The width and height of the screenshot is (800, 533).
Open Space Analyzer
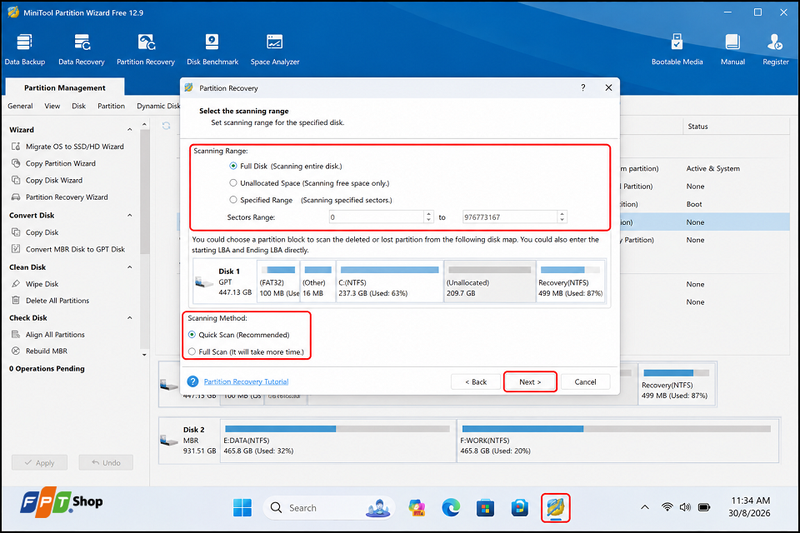[x=274, y=49]
